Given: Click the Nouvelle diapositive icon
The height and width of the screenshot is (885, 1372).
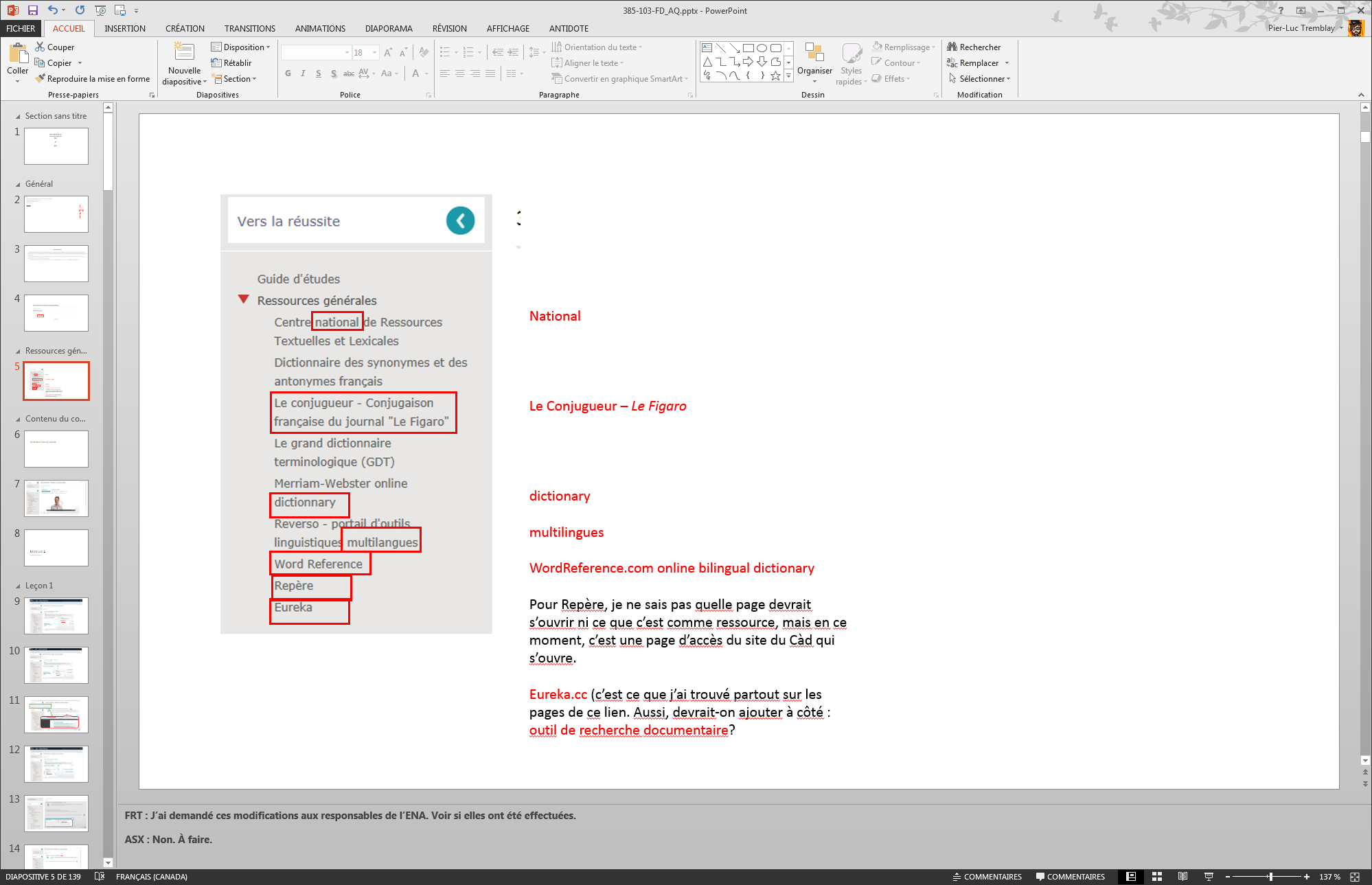Looking at the screenshot, I should [184, 52].
